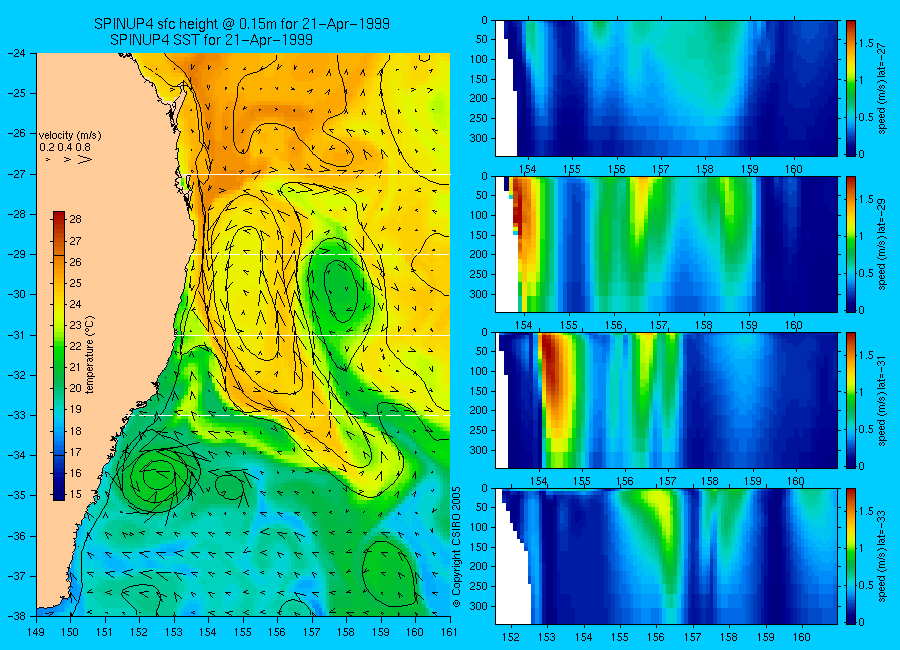This screenshot has height=650, width=900.
Task: Click the '28' tick on the temperature color bar
Action: coord(75,219)
